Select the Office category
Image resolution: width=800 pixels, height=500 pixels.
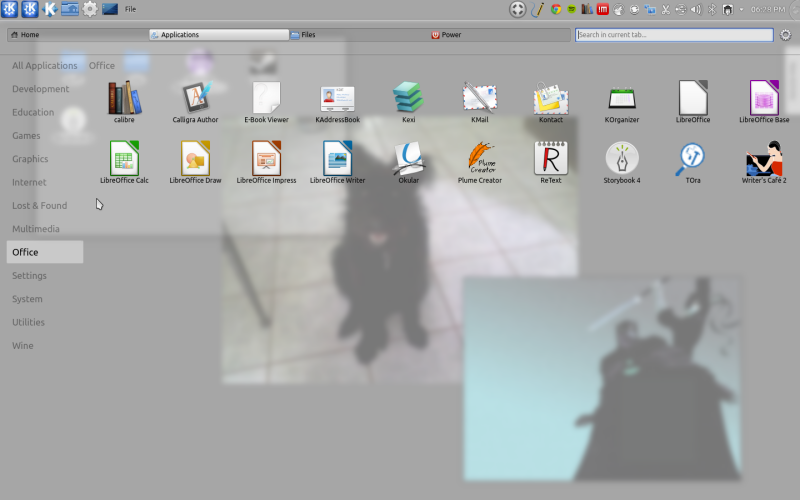click(45, 252)
